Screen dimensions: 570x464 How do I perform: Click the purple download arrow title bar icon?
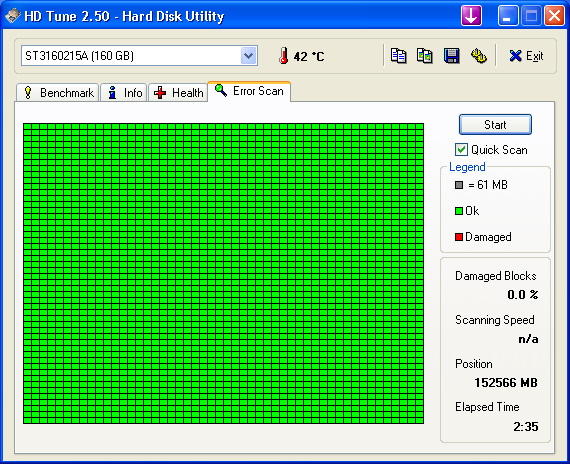pos(471,16)
